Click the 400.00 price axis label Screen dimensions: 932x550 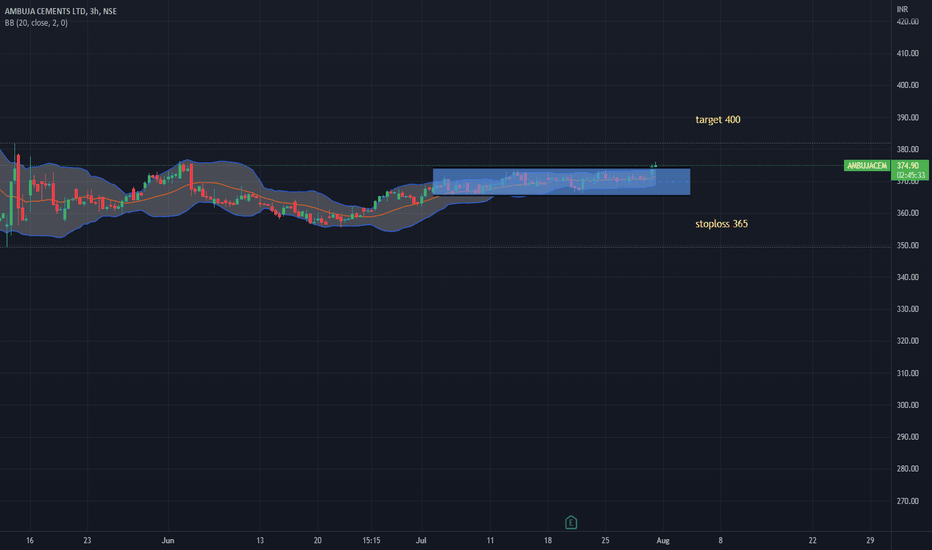pos(908,85)
